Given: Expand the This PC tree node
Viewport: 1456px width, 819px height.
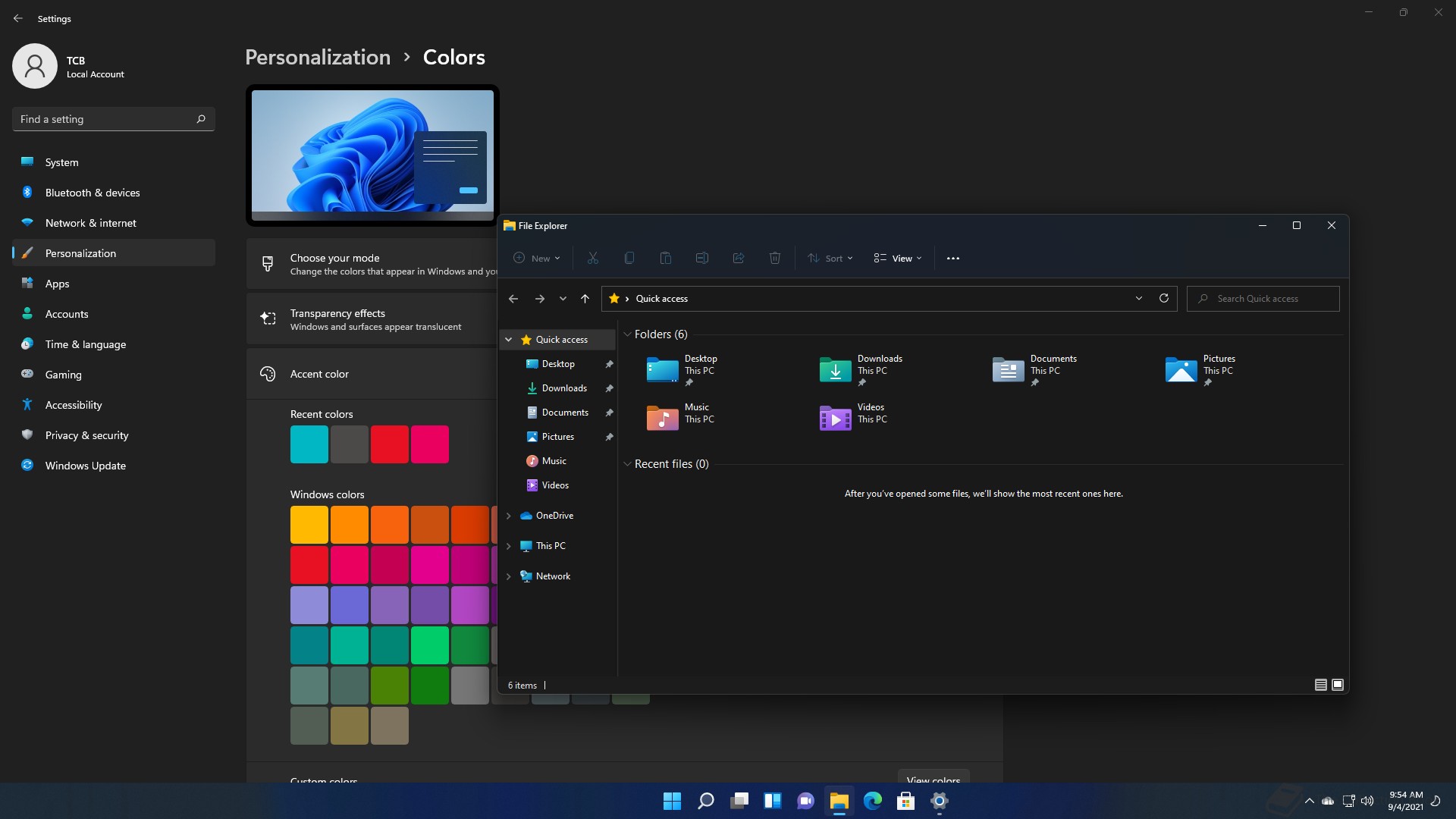Looking at the screenshot, I should 509,546.
